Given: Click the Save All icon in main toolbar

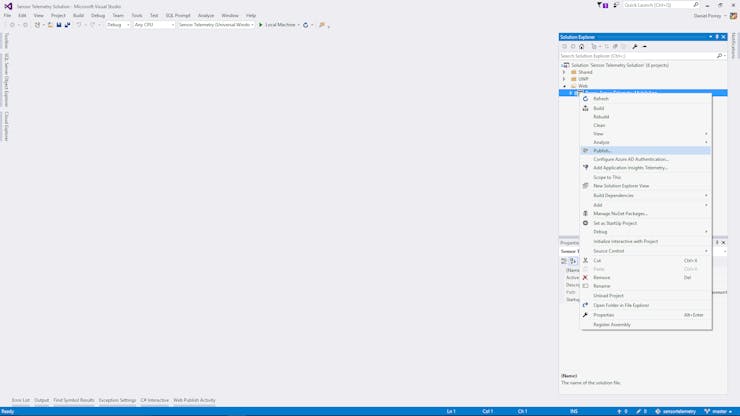Looking at the screenshot, I should click(x=67, y=25).
